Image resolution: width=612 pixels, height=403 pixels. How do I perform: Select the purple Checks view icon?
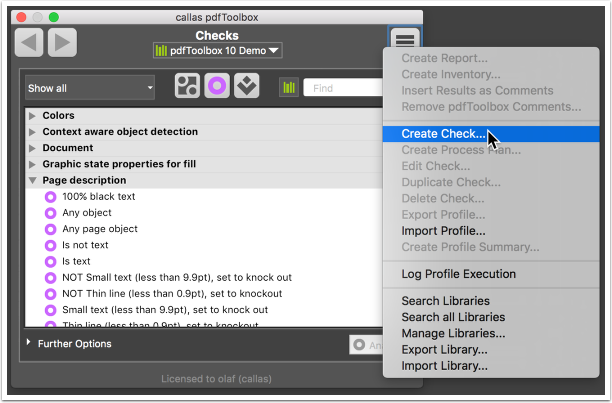click(x=217, y=86)
